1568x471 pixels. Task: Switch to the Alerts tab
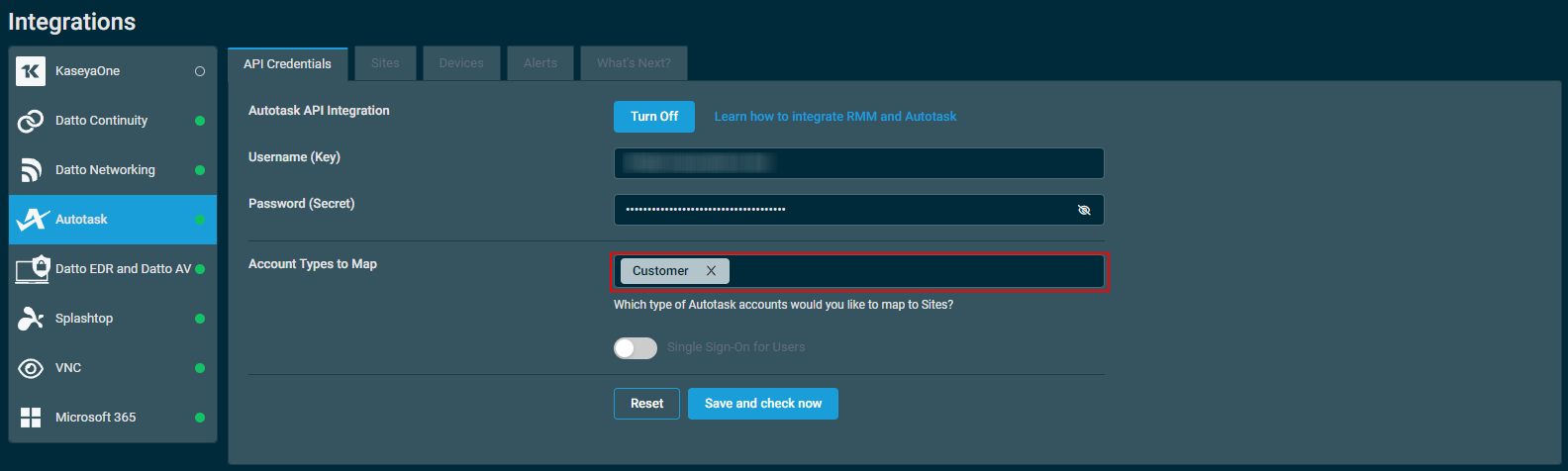point(540,63)
